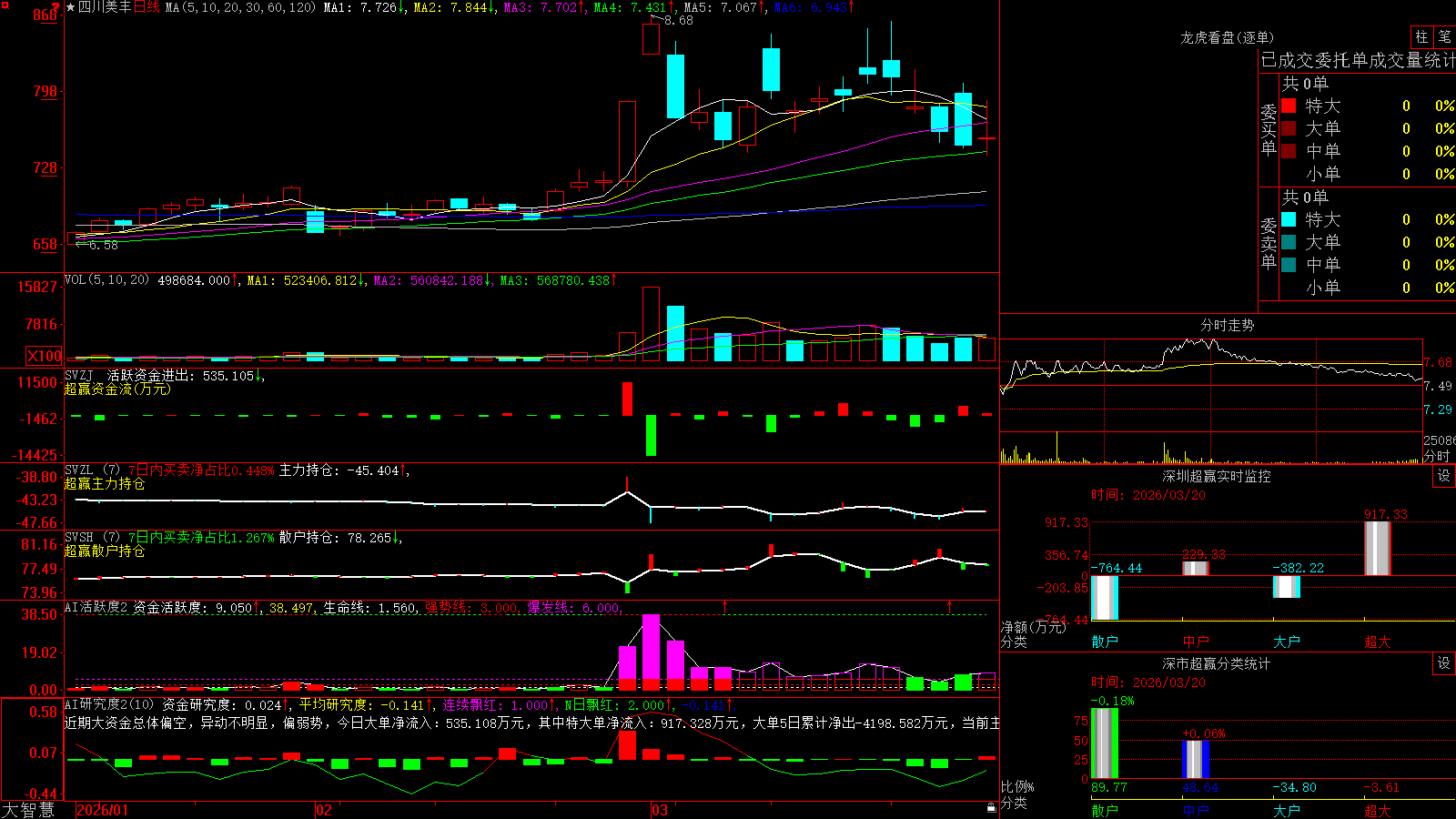Open 设 settings for 深圳超赢实时监控
This screenshot has height=819, width=1456.
point(1444,476)
